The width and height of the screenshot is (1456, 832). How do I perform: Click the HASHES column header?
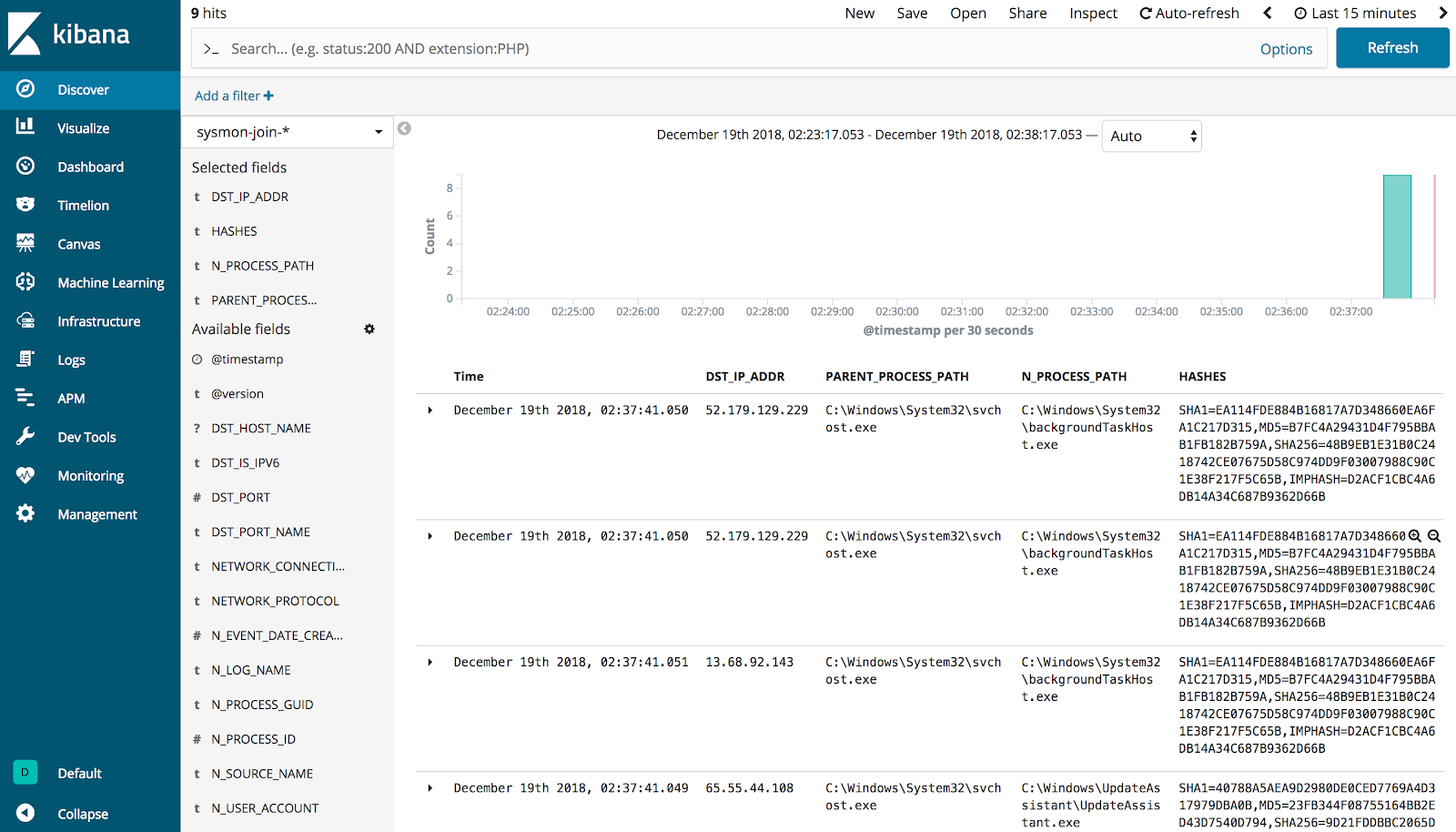coord(1202,376)
